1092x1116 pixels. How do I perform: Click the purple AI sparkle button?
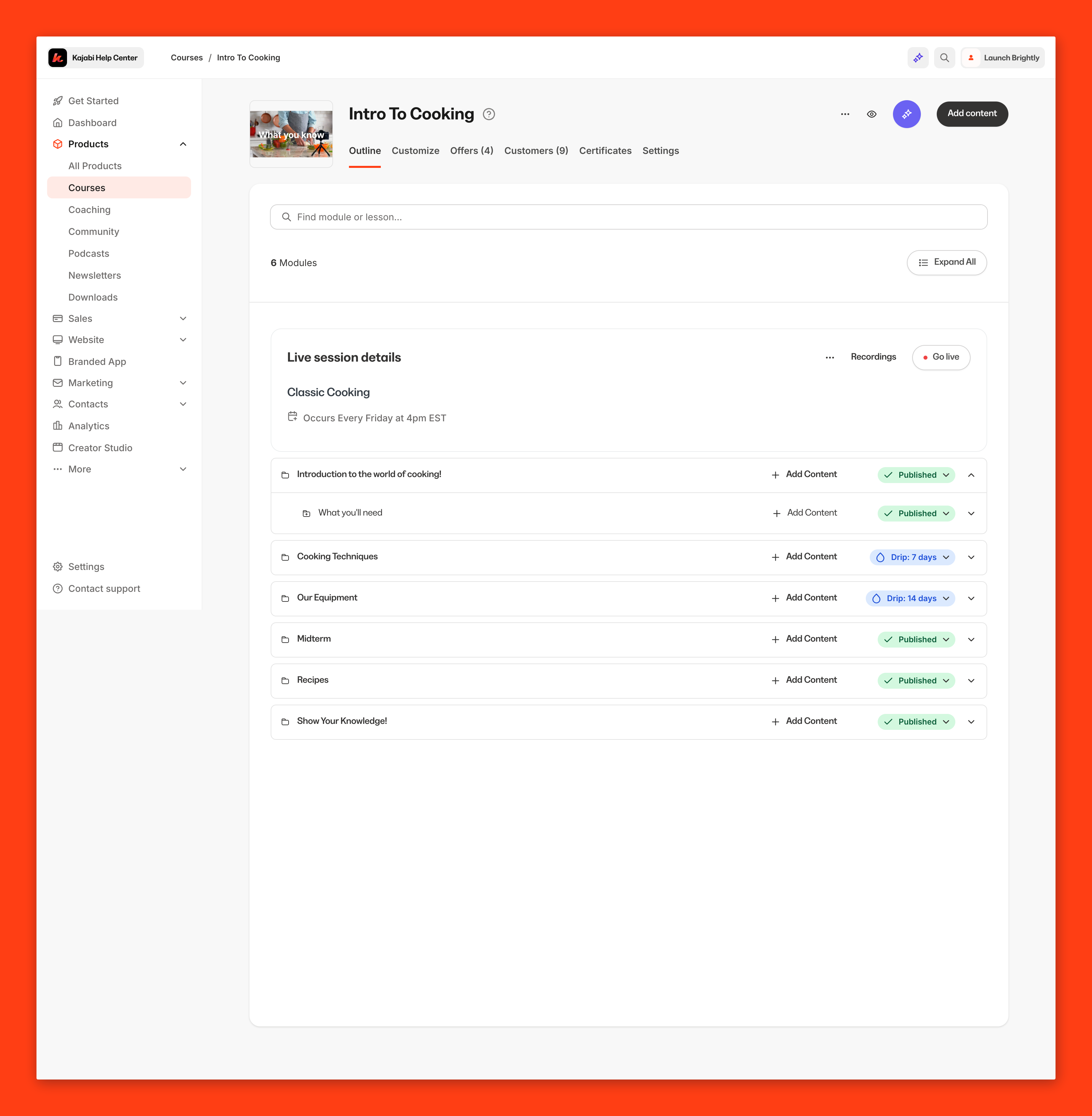click(906, 114)
